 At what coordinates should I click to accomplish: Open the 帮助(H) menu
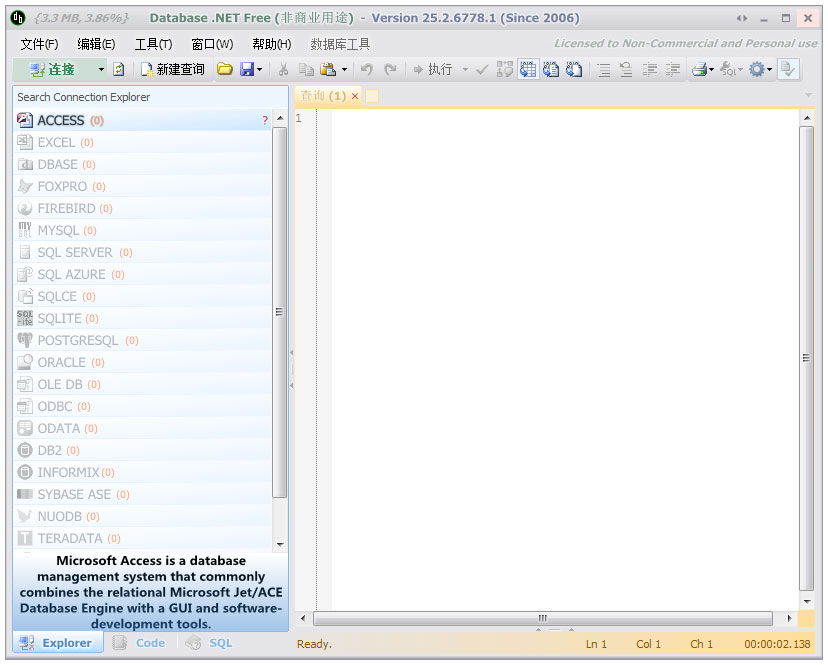pos(271,44)
